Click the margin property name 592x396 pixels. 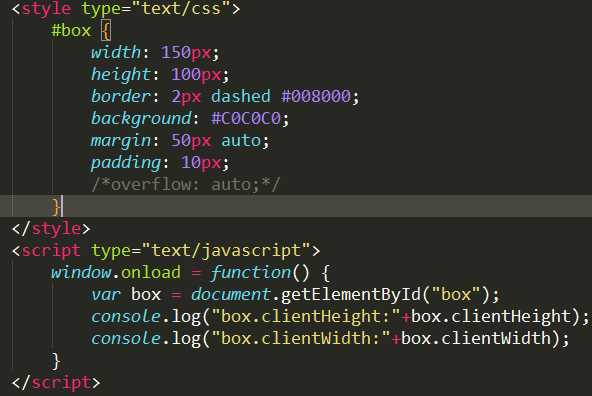click(x=120, y=141)
